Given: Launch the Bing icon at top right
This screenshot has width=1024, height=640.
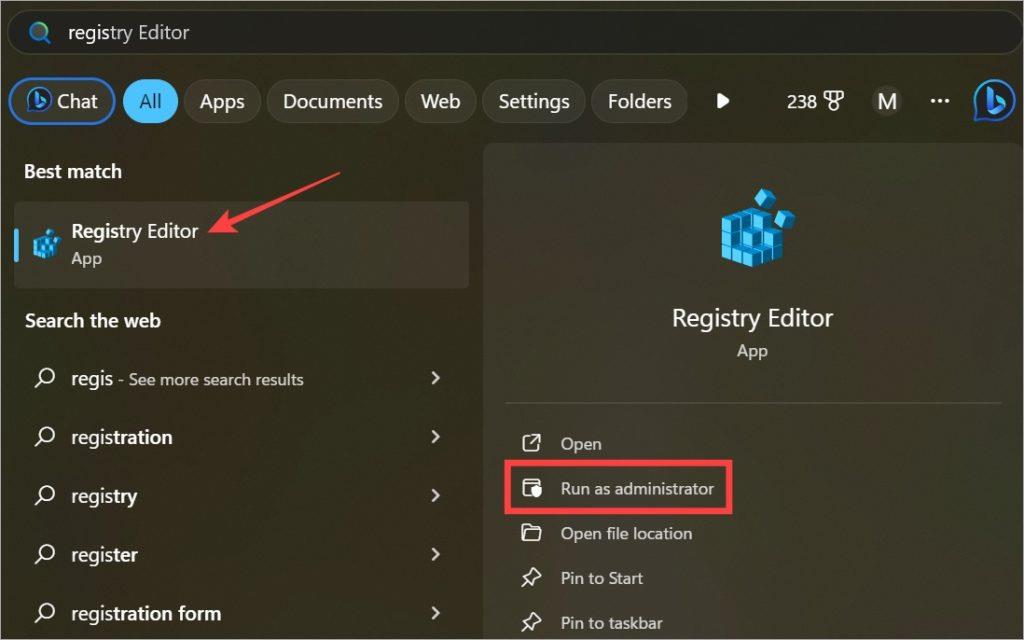Looking at the screenshot, I should click(x=993, y=101).
